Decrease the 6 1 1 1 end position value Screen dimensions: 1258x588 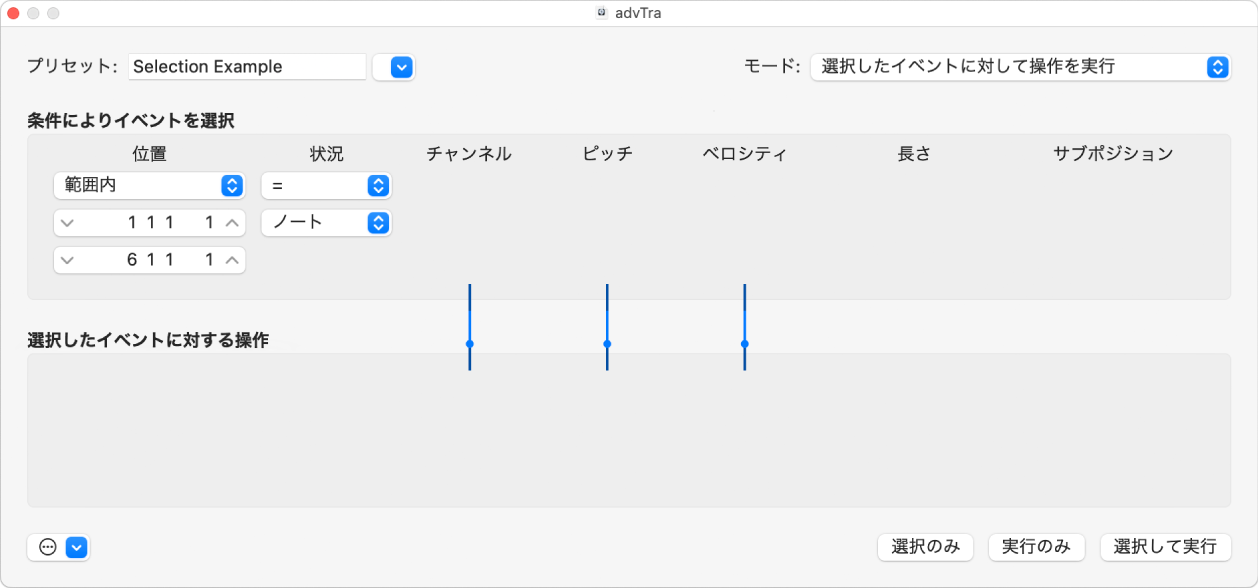[x=68, y=260]
